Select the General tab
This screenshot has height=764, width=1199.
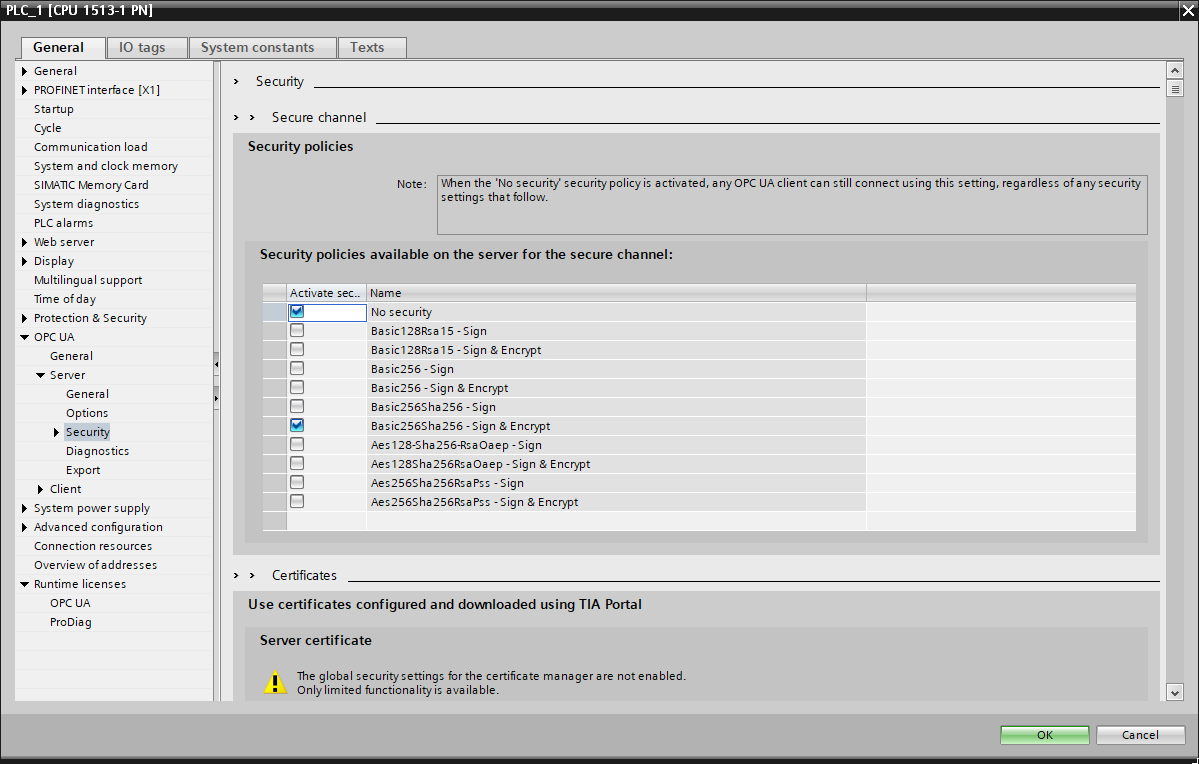63,47
